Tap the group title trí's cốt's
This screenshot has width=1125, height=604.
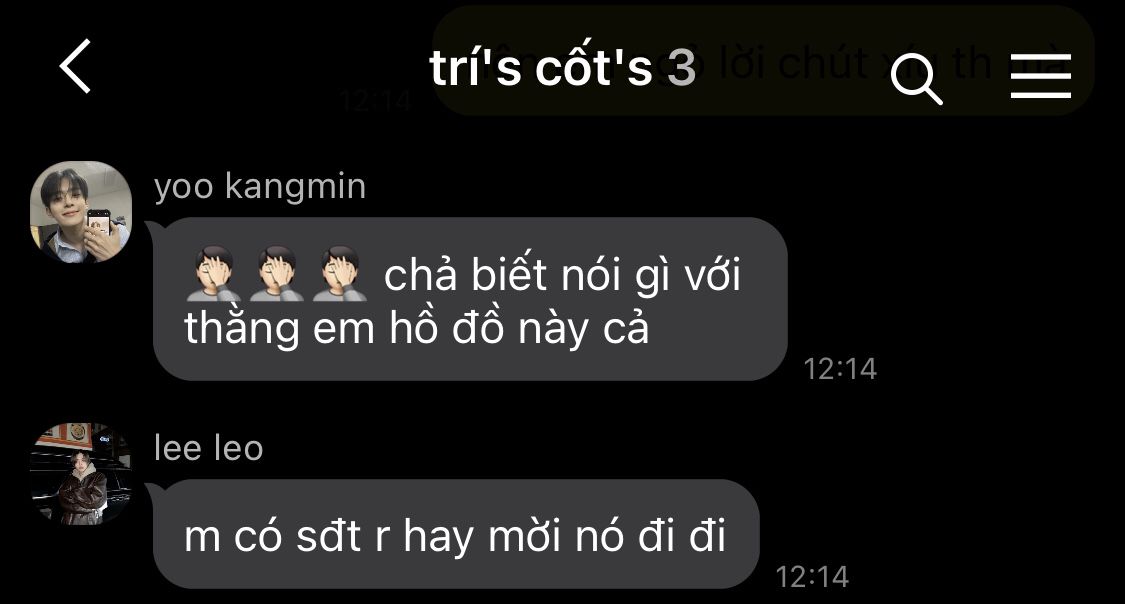click(540, 67)
